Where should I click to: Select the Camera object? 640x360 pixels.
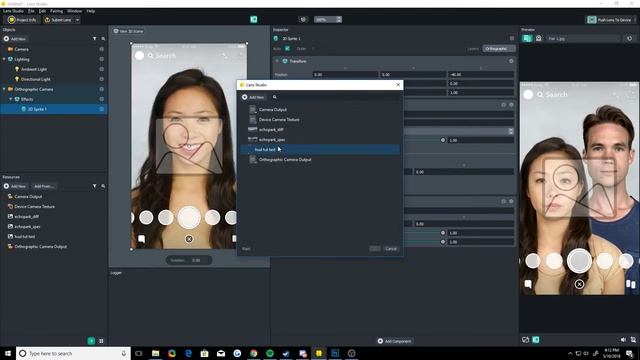21,49
